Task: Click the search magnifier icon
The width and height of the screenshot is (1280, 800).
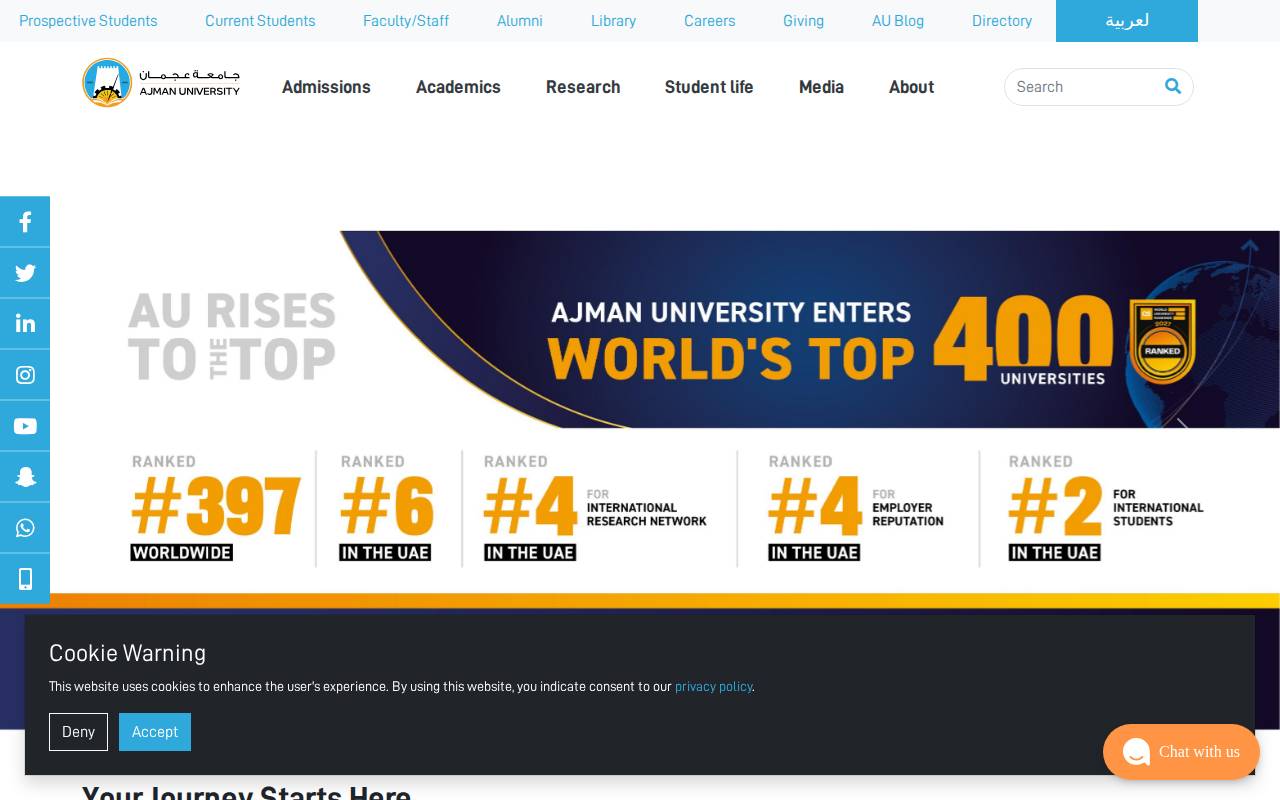Action: (1173, 86)
